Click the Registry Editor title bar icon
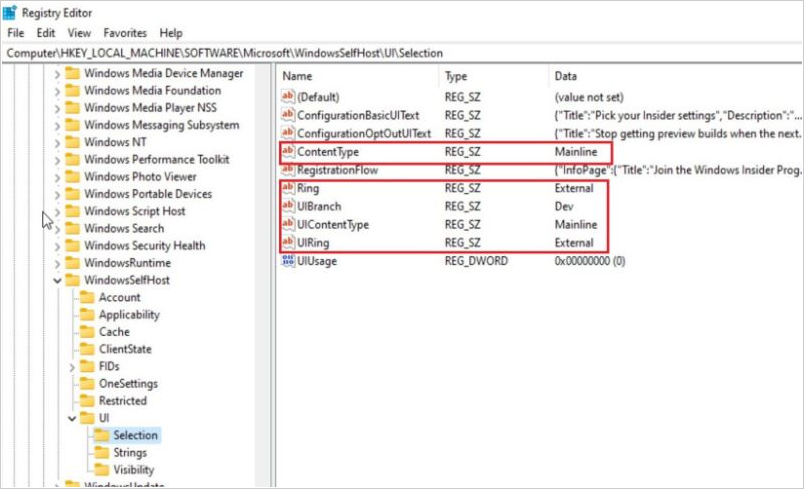 [x=10, y=12]
